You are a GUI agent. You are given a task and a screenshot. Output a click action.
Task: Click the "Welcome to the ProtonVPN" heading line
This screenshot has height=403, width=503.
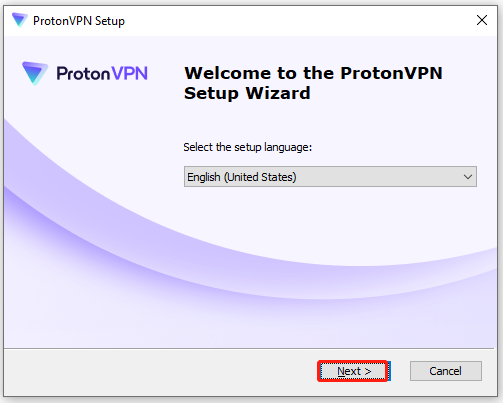[313, 73]
